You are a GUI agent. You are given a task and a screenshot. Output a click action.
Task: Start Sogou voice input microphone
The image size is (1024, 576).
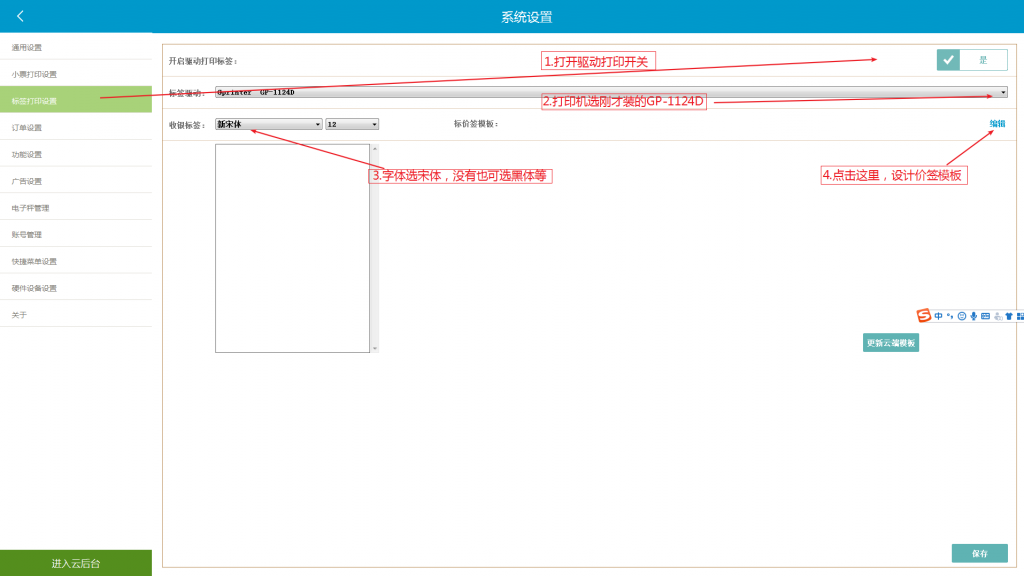(974, 316)
